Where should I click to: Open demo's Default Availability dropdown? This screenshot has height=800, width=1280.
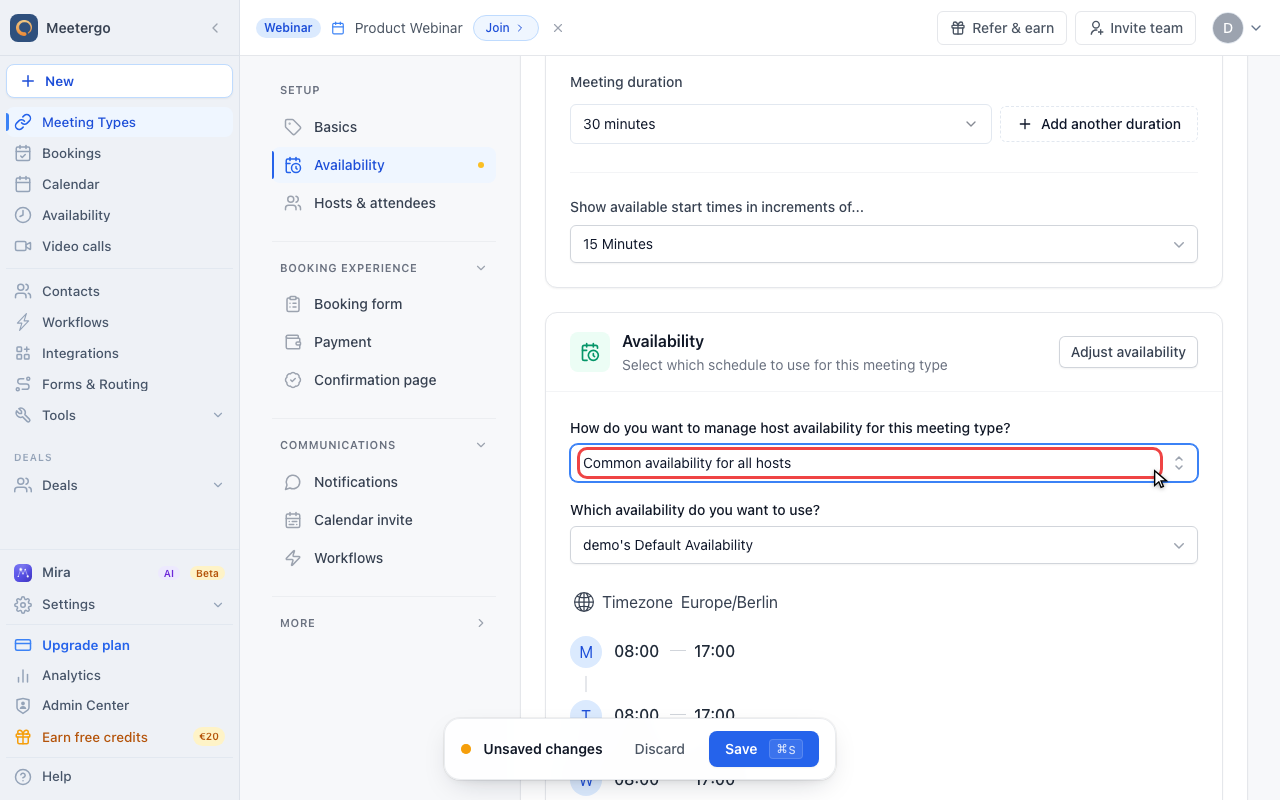click(x=884, y=545)
